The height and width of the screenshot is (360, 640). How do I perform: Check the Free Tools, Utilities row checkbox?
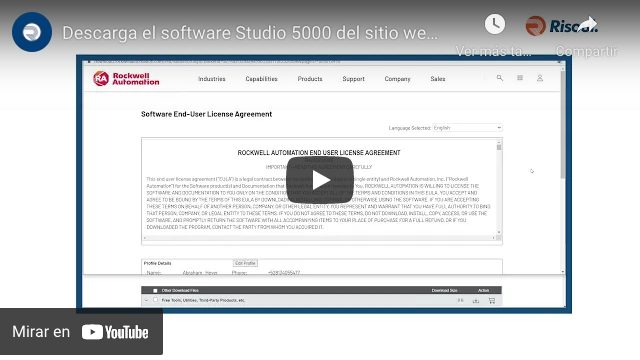pyautogui.click(x=155, y=300)
